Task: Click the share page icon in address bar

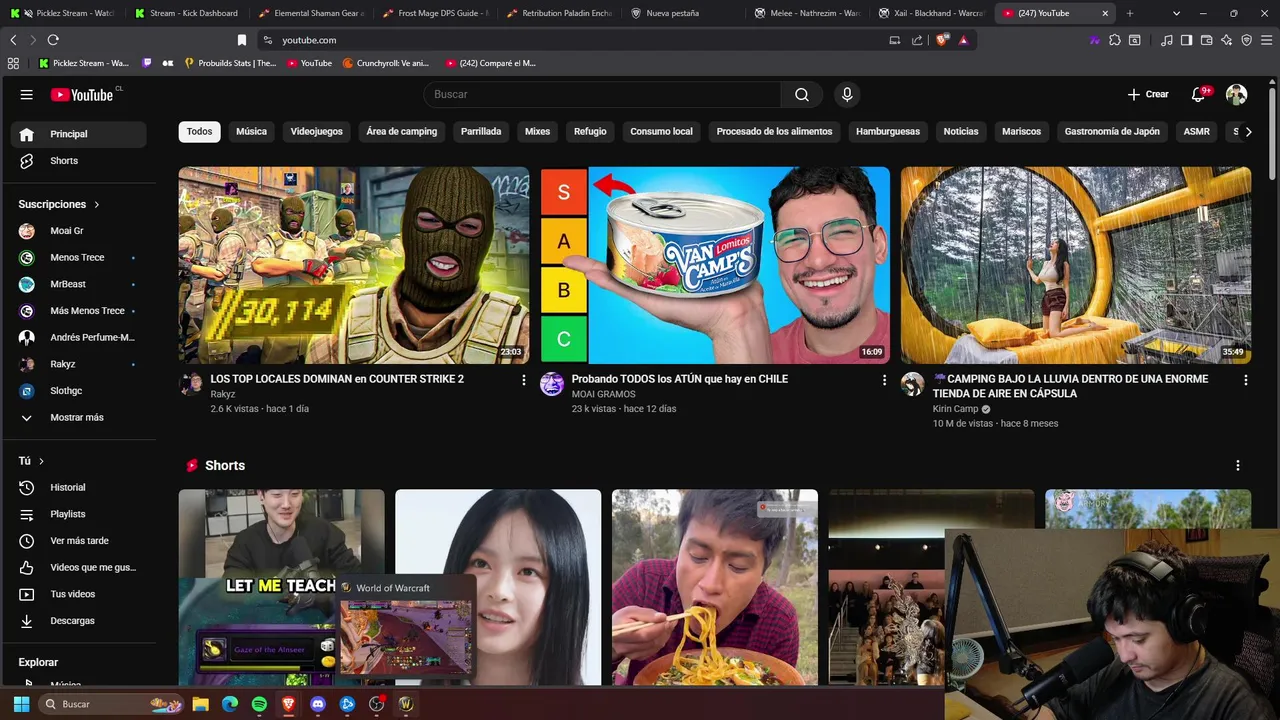Action: click(917, 40)
